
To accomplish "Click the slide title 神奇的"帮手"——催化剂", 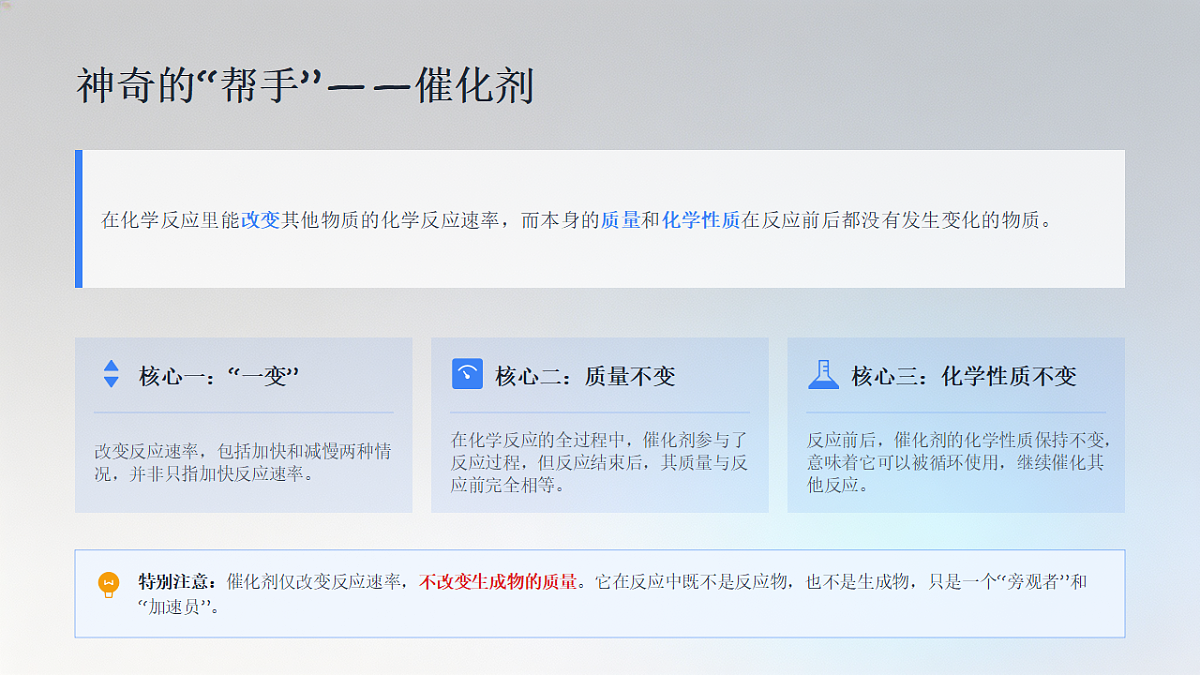I will 306,87.
